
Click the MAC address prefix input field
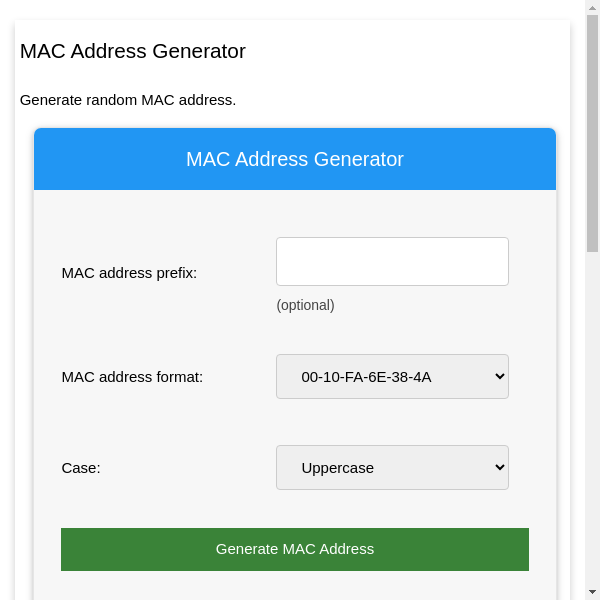[x=392, y=261]
